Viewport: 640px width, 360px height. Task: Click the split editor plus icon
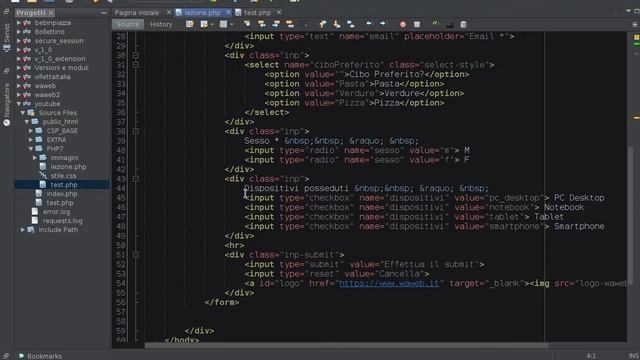635,24
